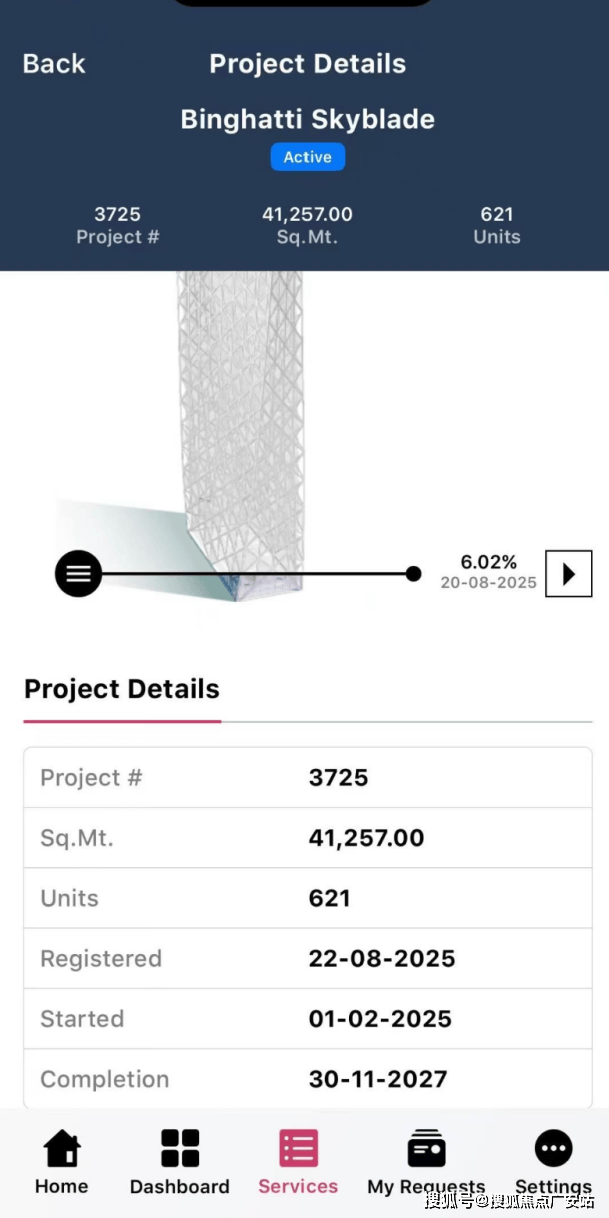
Task: Tap the blue Active status badge
Action: point(307,157)
